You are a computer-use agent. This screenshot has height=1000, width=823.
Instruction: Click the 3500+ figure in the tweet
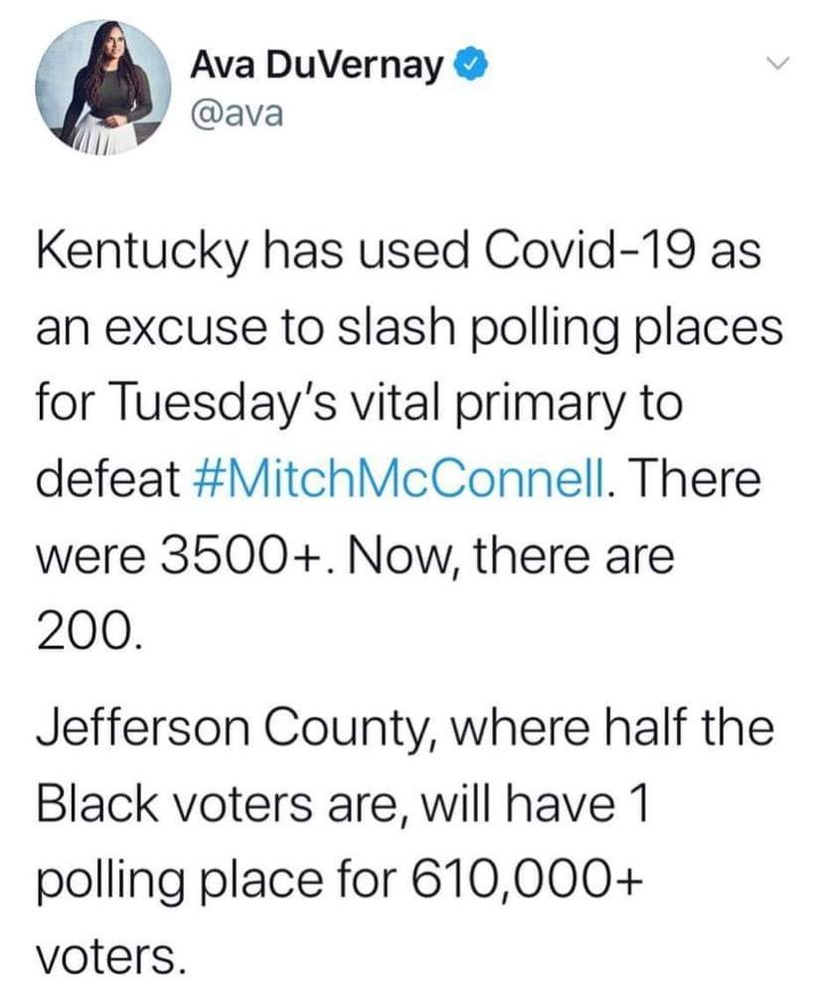coord(242,556)
